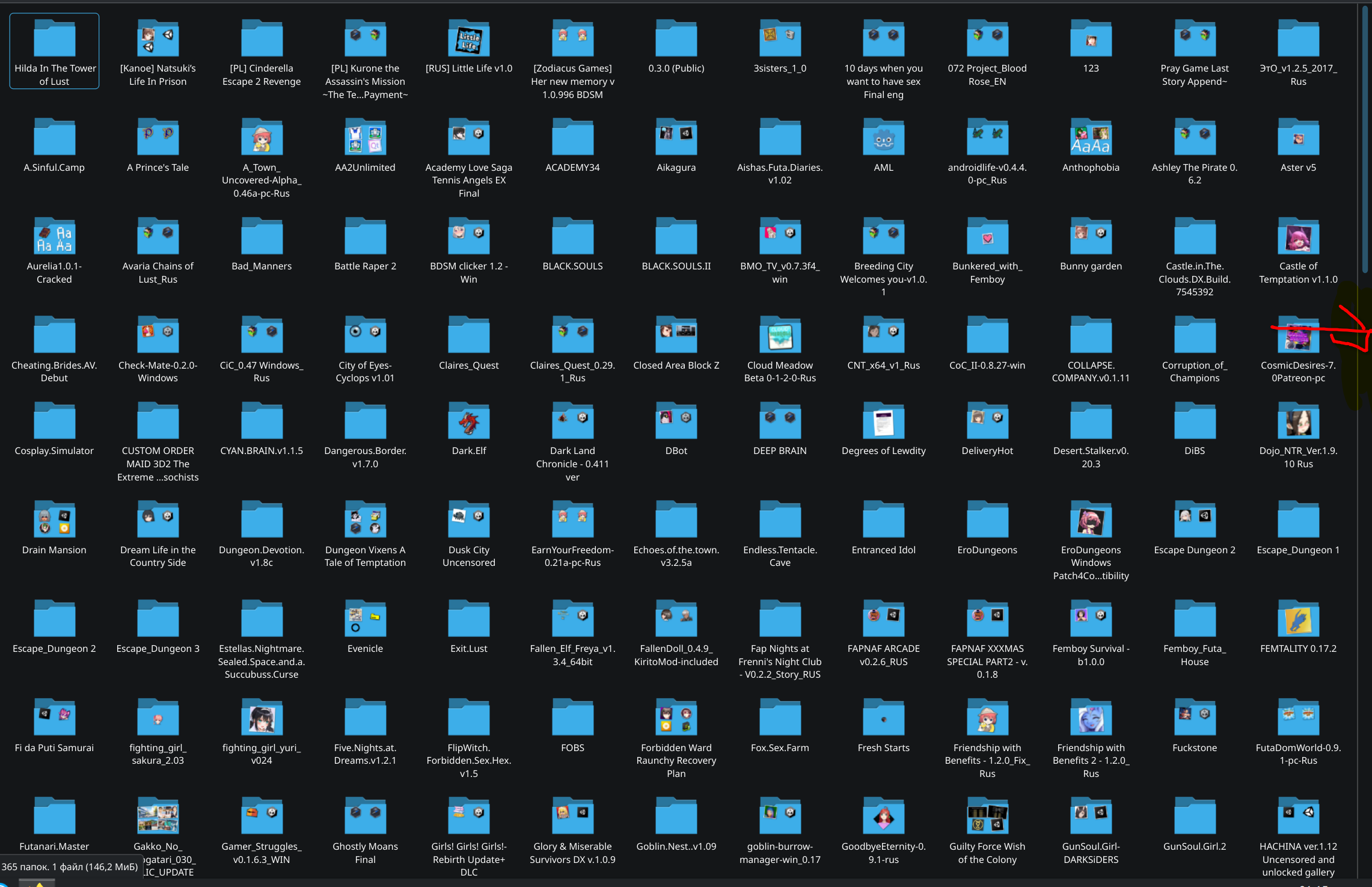Screen dimensions: 1372x887
Task: Click the Anthophobia folder icon
Action: pos(1091,138)
